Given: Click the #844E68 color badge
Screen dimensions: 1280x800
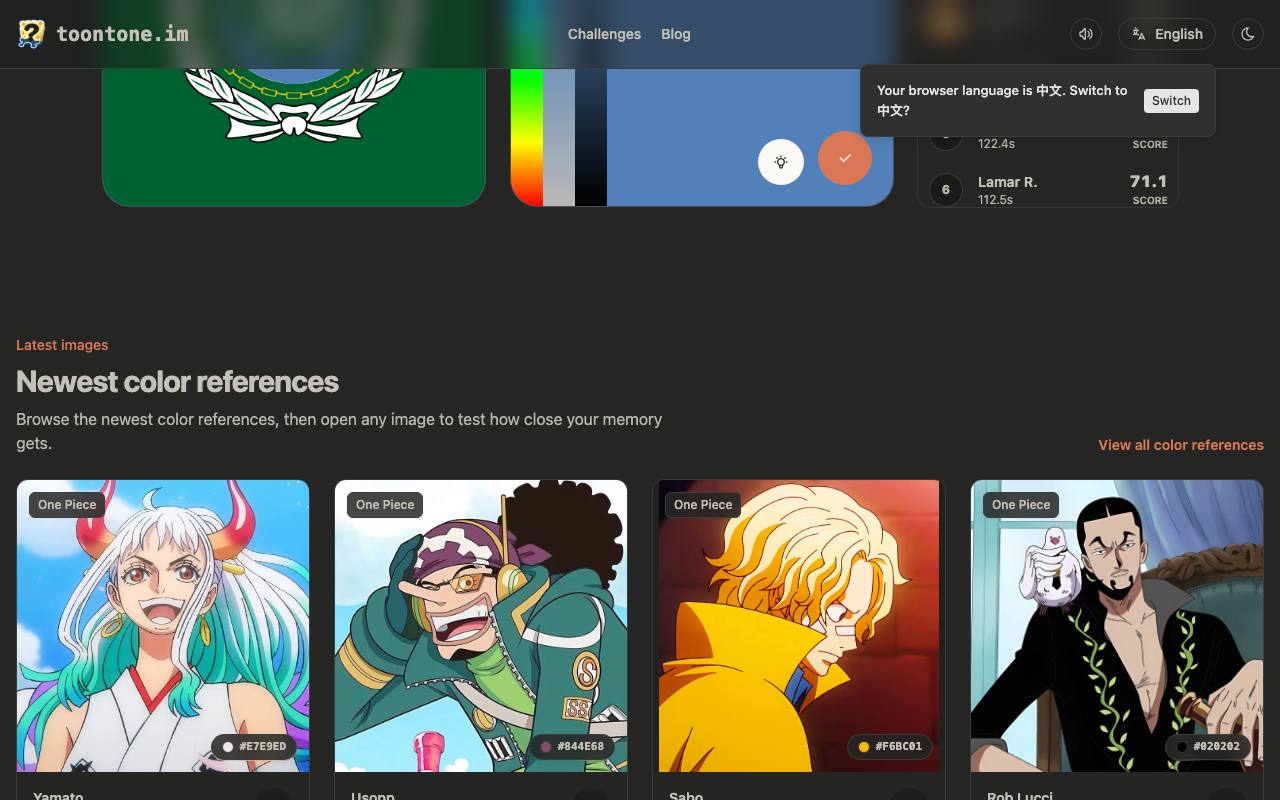Looking at the screenshot, I should (572, 746).
